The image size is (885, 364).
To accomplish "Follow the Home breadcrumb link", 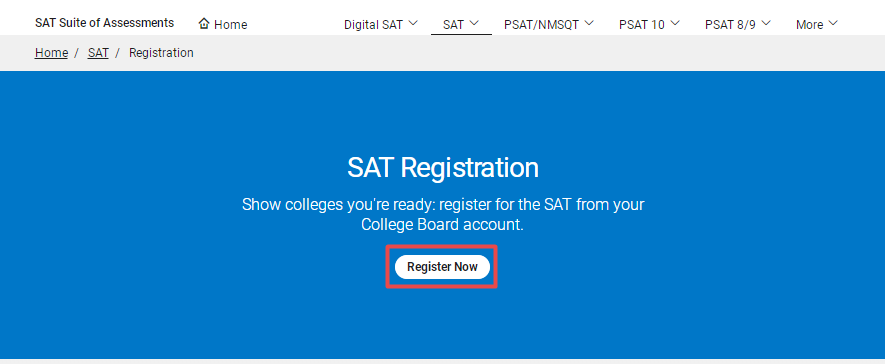I will (x=51, y=52).
